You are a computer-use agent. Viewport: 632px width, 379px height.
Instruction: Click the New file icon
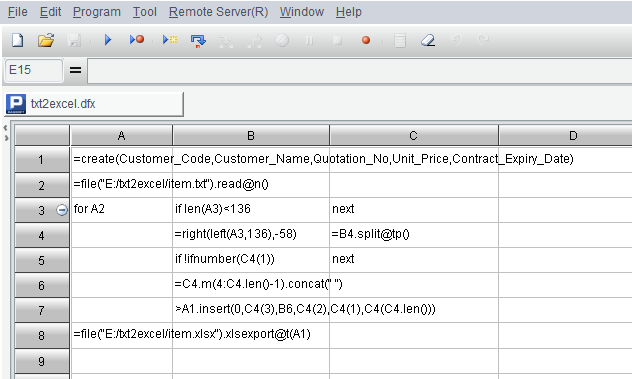(x=17, y=40)
